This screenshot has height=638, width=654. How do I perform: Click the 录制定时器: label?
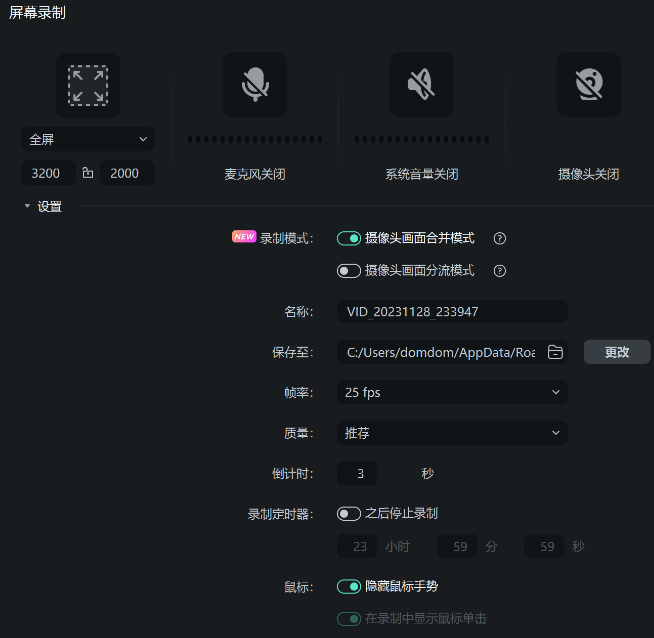click(x=280, y=514)
